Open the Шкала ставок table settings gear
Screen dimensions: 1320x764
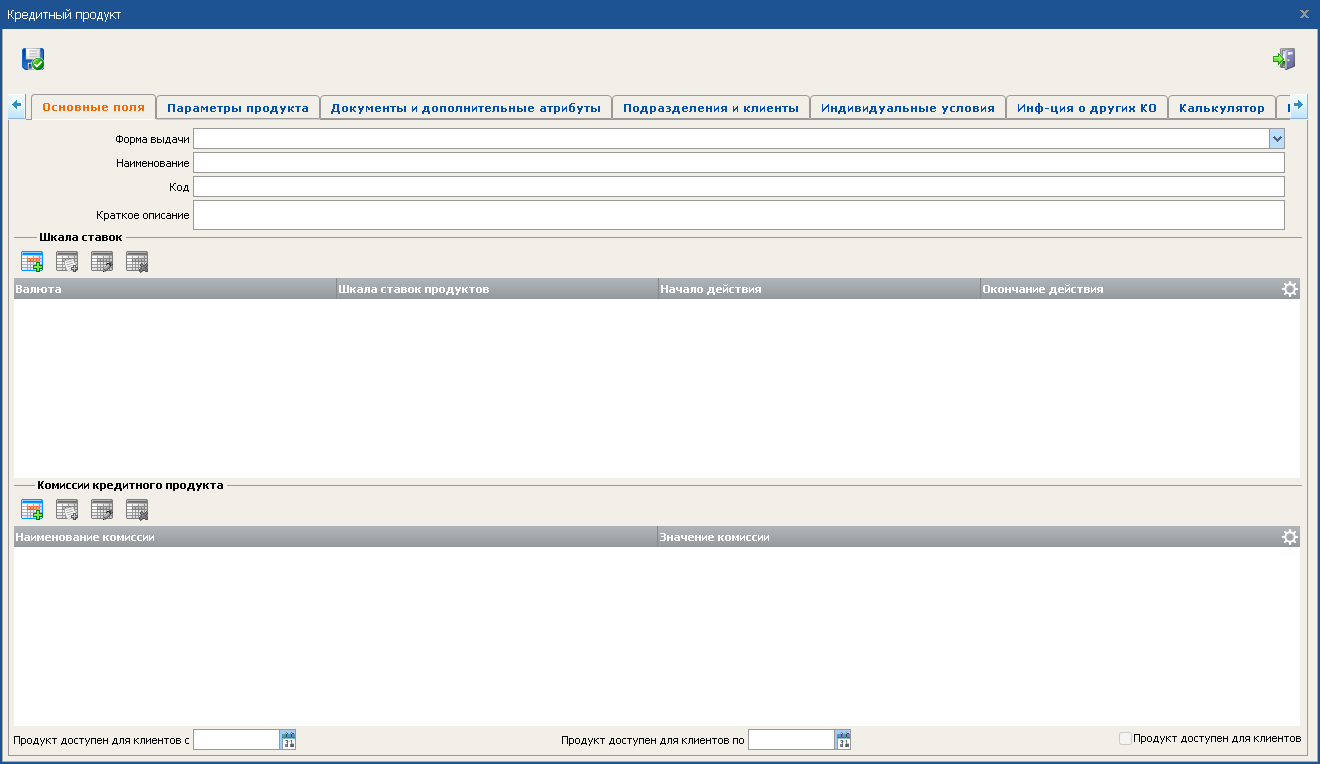[1290, 289]
